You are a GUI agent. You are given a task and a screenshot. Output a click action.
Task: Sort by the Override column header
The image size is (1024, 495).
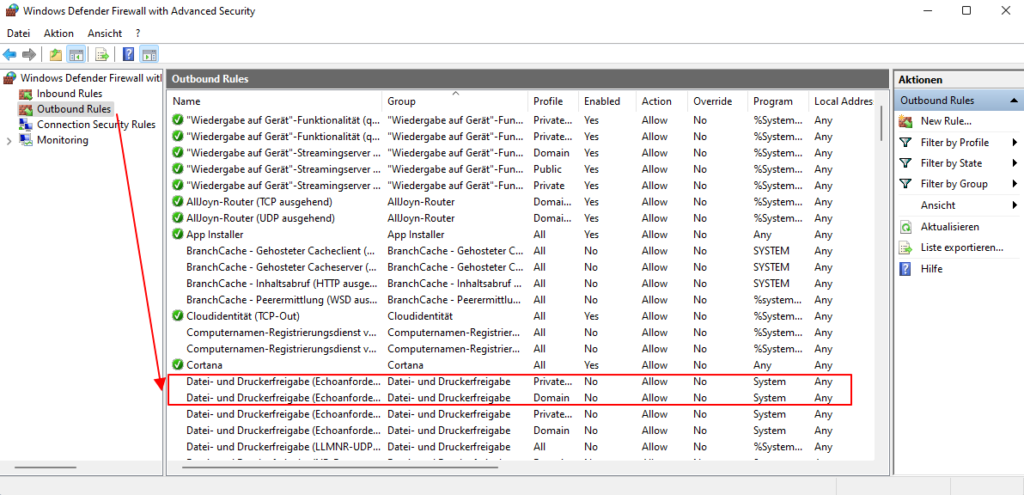coord(718,101)
